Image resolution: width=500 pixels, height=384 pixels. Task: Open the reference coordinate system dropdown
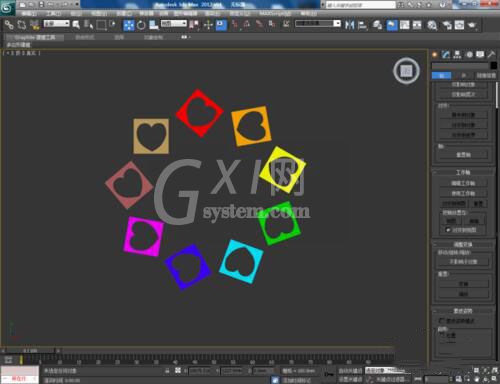[174, 24]
